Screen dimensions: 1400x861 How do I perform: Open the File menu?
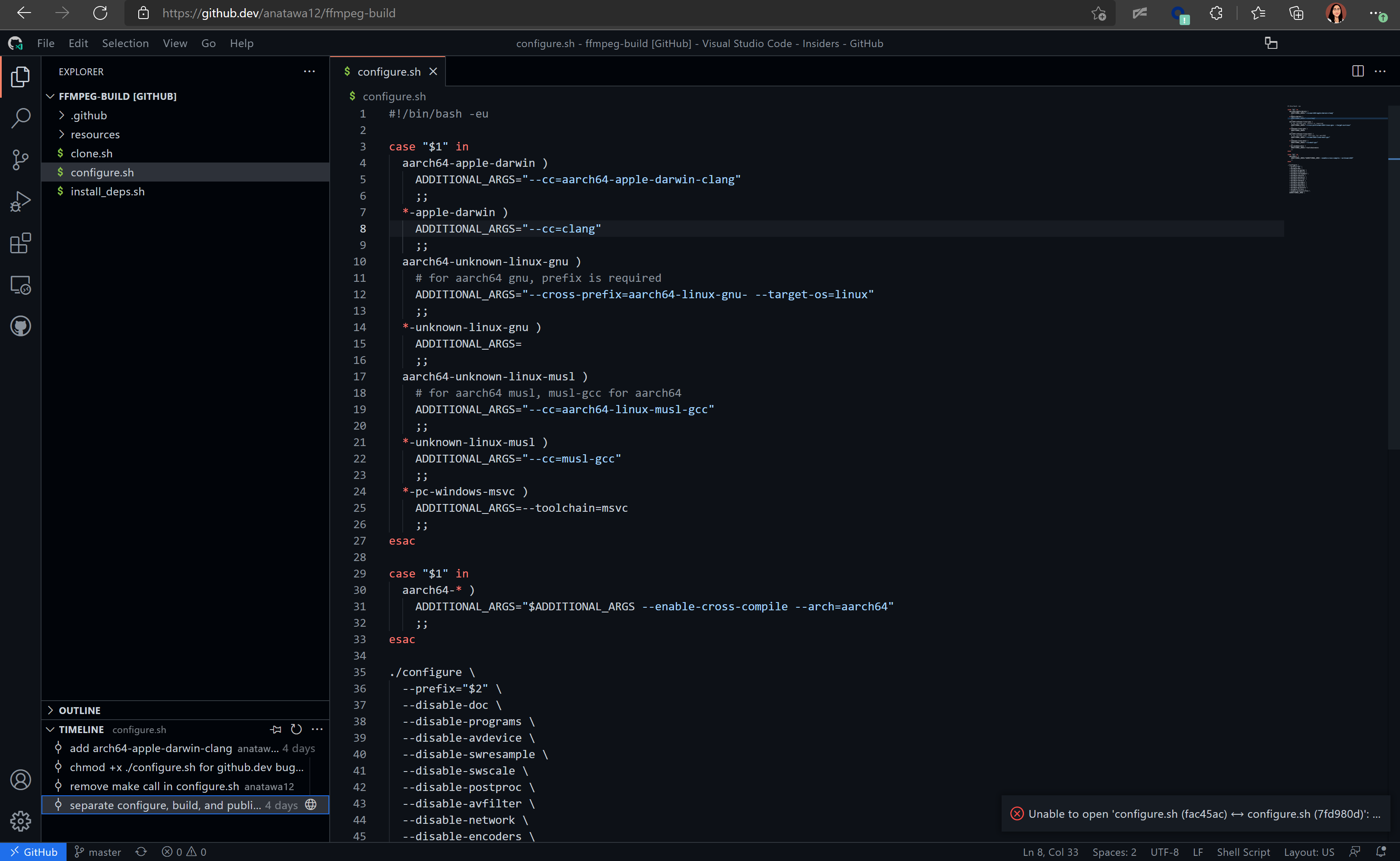[x=45, y=43]
